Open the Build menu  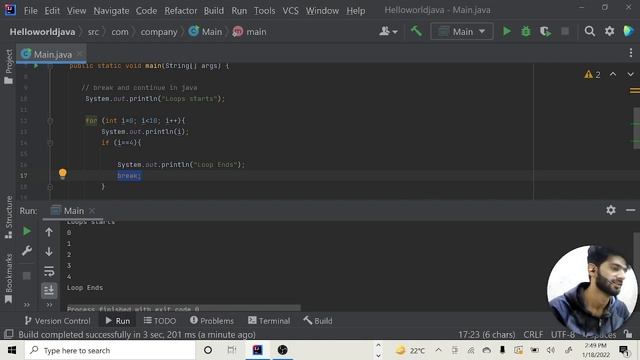(x=214, y=11)
